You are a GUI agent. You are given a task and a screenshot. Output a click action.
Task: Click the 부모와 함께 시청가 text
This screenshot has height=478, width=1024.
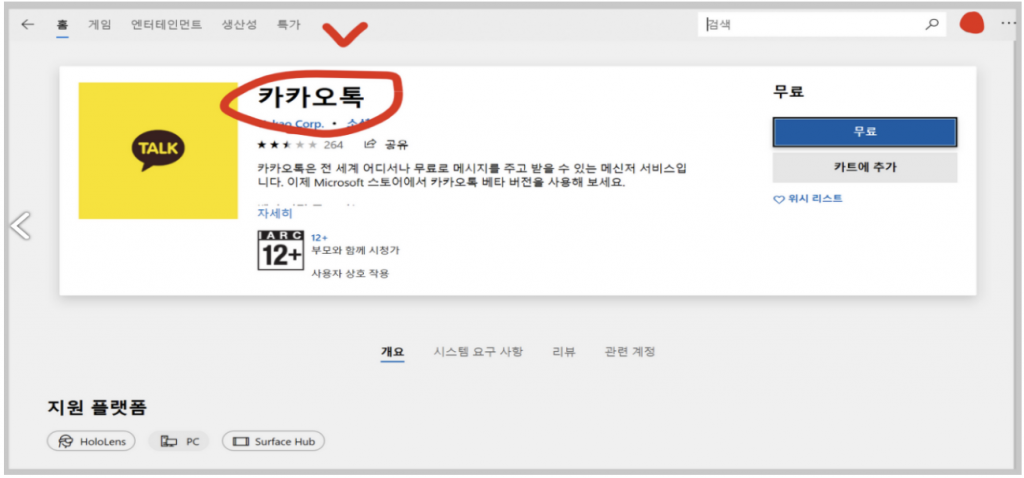355,250
